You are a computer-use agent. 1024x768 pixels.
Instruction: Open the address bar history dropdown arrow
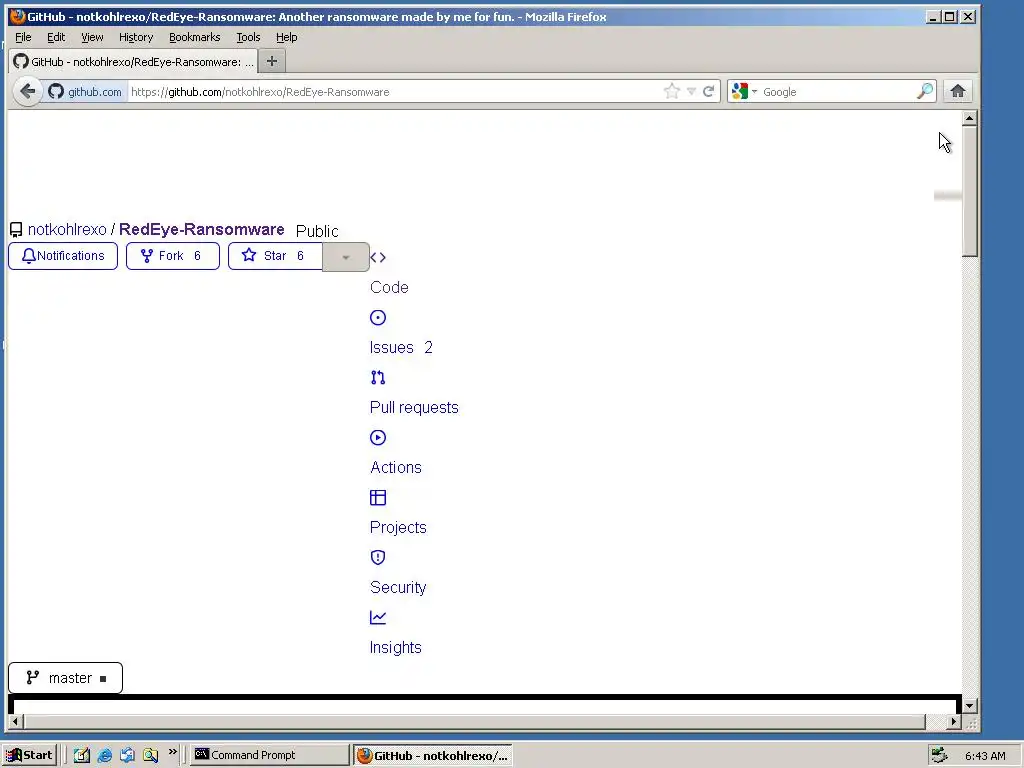[691, 91]
